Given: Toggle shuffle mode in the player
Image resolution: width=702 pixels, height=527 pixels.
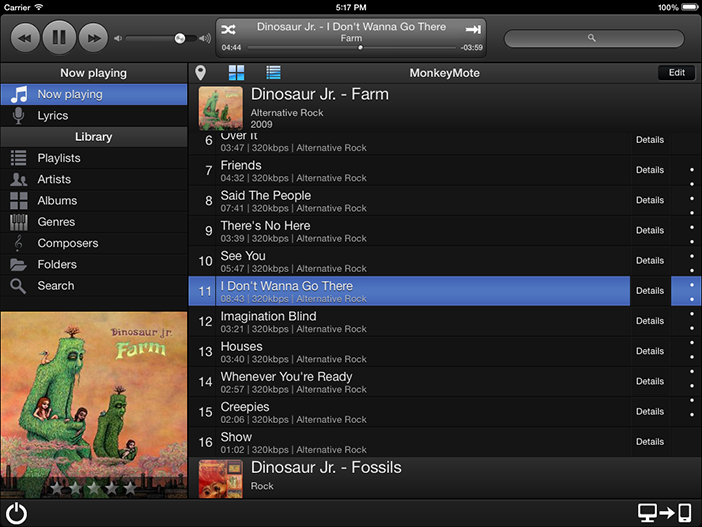Looking at the screenshot, I should tap(229, 30).
